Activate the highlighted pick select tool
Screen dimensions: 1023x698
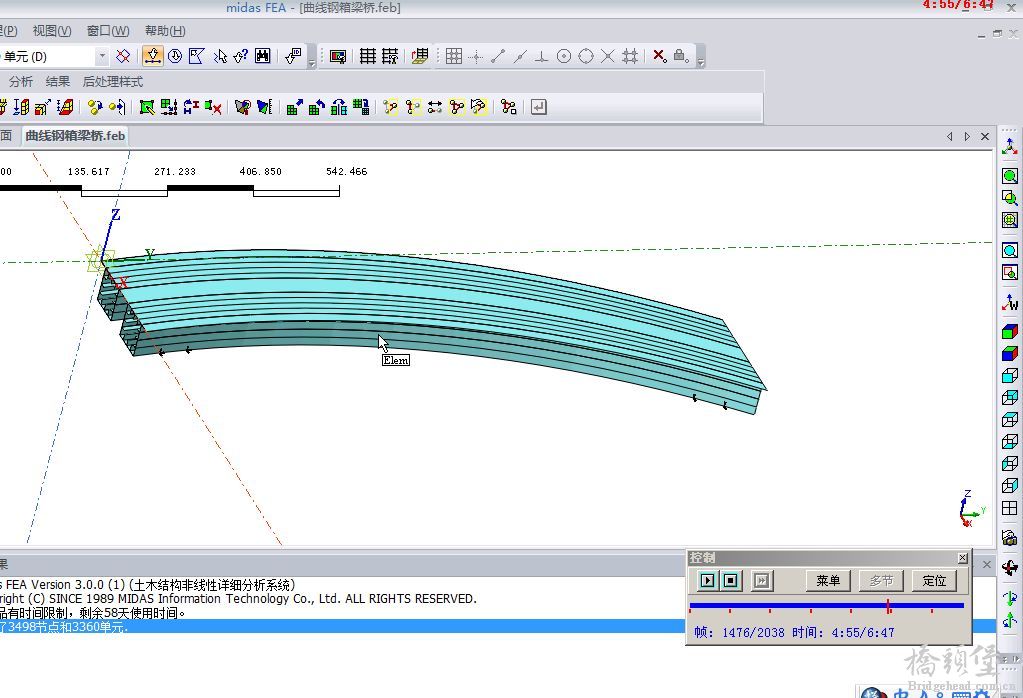[x=153, y=56]
